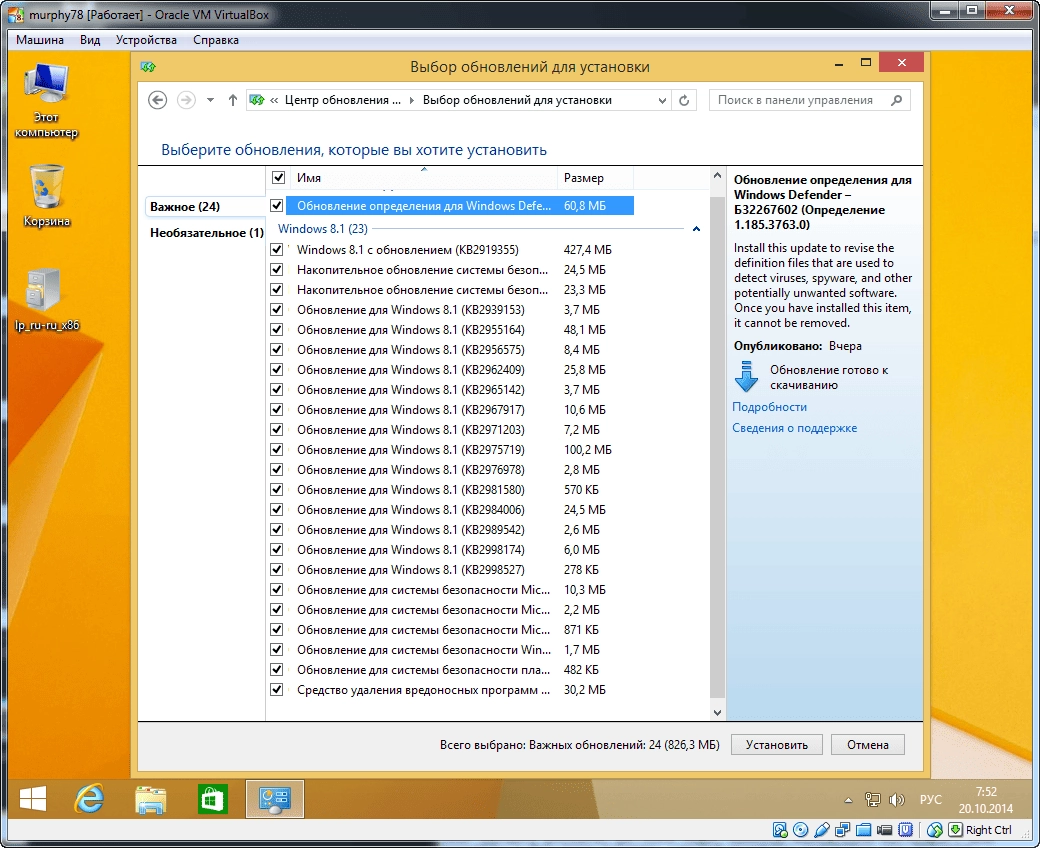Click the VirtualBox CPU virtualization indicator
1040x848 pixels.
click(x=905, y=829)
